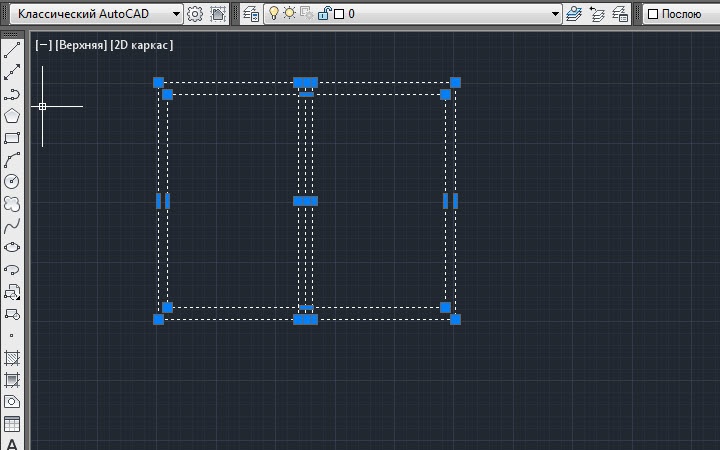Open the Insert Block tool
720x450 pixels.
tap(12, 292)
